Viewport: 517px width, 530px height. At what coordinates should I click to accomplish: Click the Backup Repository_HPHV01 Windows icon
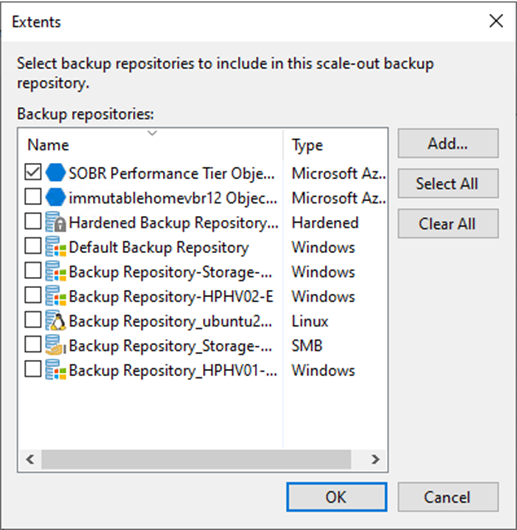(55, 370)
